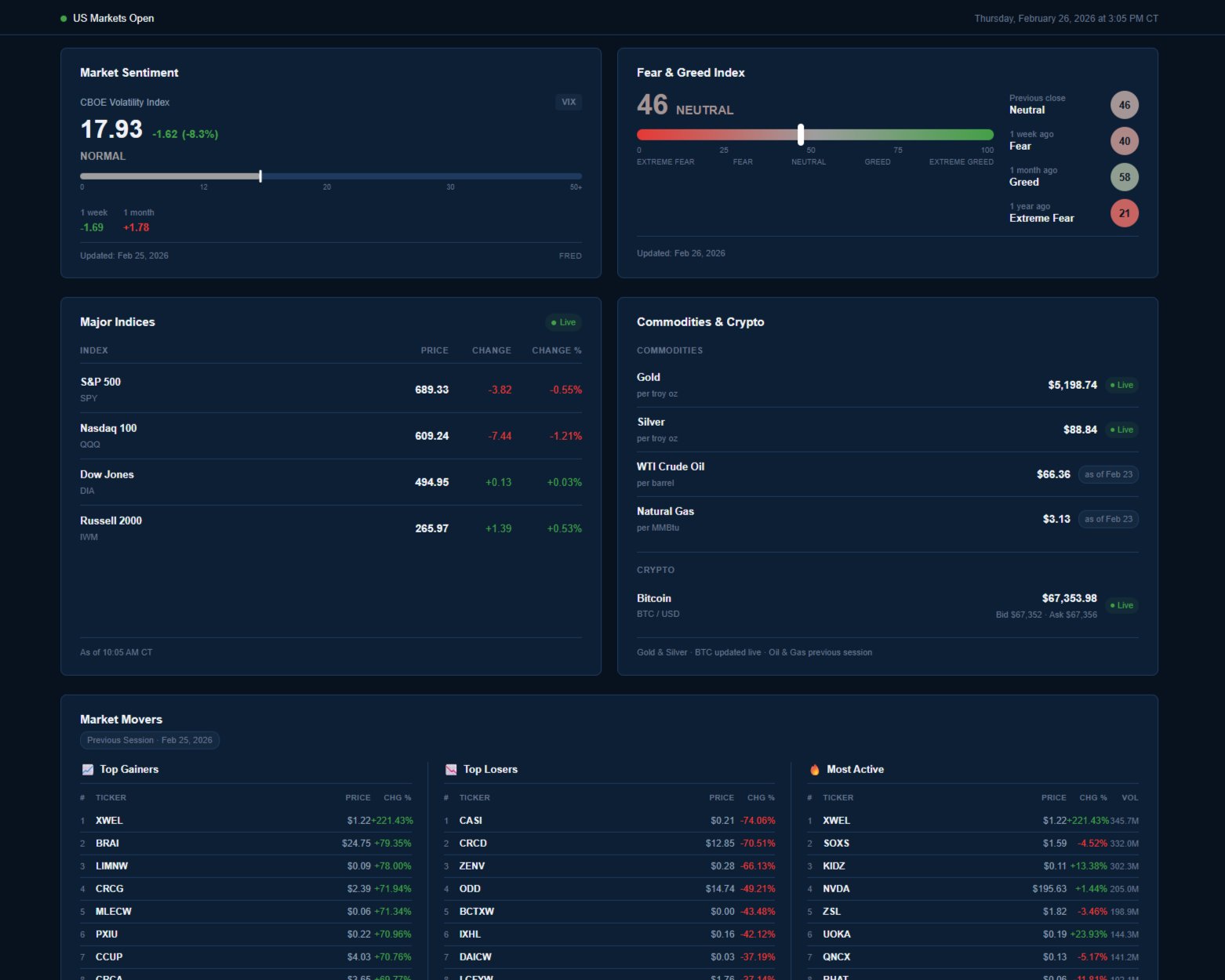Viewport: 1225px width, 980px height.
Task: Click the chart icon beside Top Gainers
Action: pyautogui.click(x=87, y=769)
